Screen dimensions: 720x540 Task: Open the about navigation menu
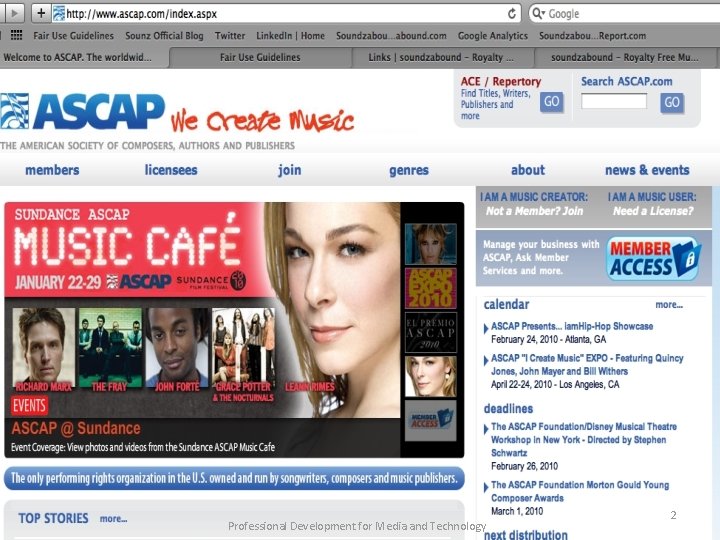point(528,170)
